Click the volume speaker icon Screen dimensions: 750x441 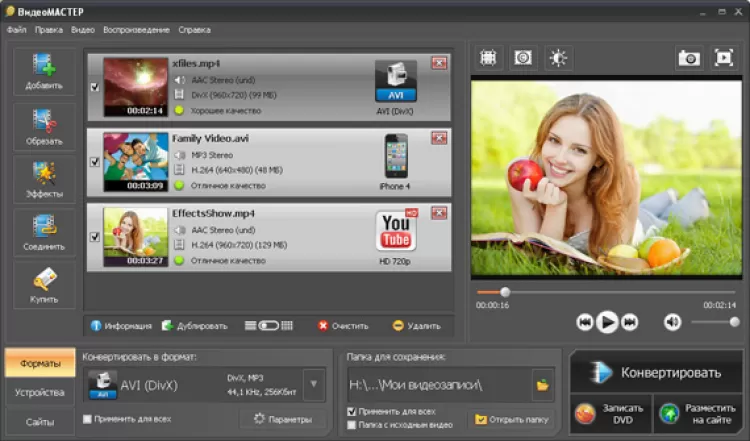click(x=673, y=322)
